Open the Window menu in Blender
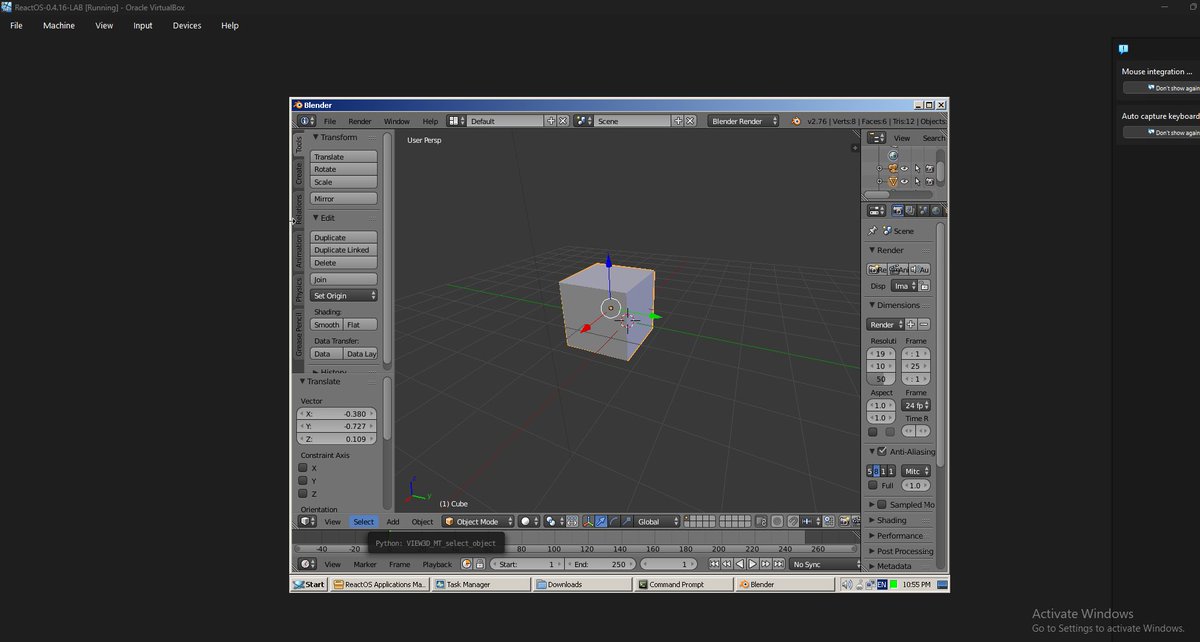Image resolution: width=1200 pixels, height=642 pixels. (397, 121)
